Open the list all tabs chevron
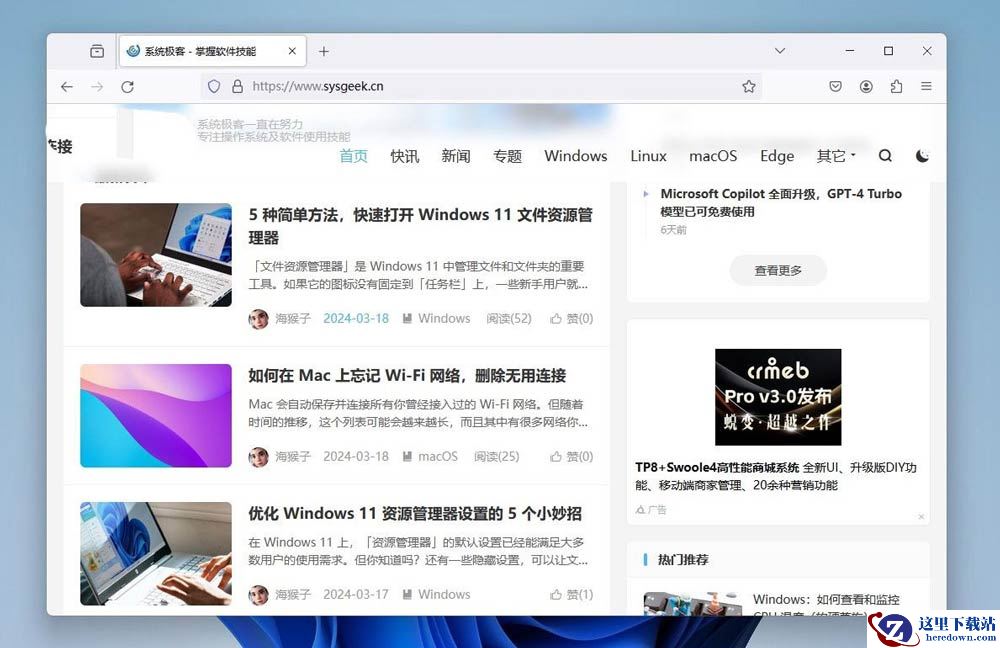This screenshot has width=1000, height=648. click(x=780, y=50)
